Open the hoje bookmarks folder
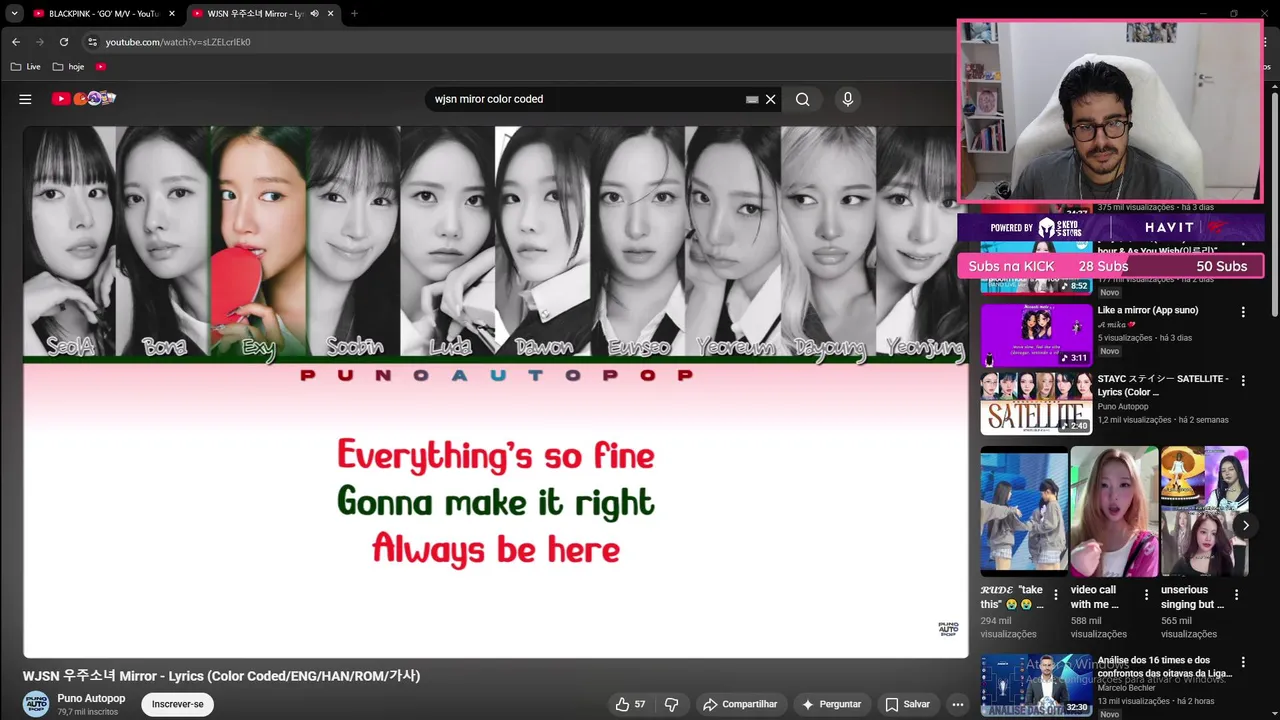The image size is (1280, 720). pyautogui.click(x=69, y=67)
